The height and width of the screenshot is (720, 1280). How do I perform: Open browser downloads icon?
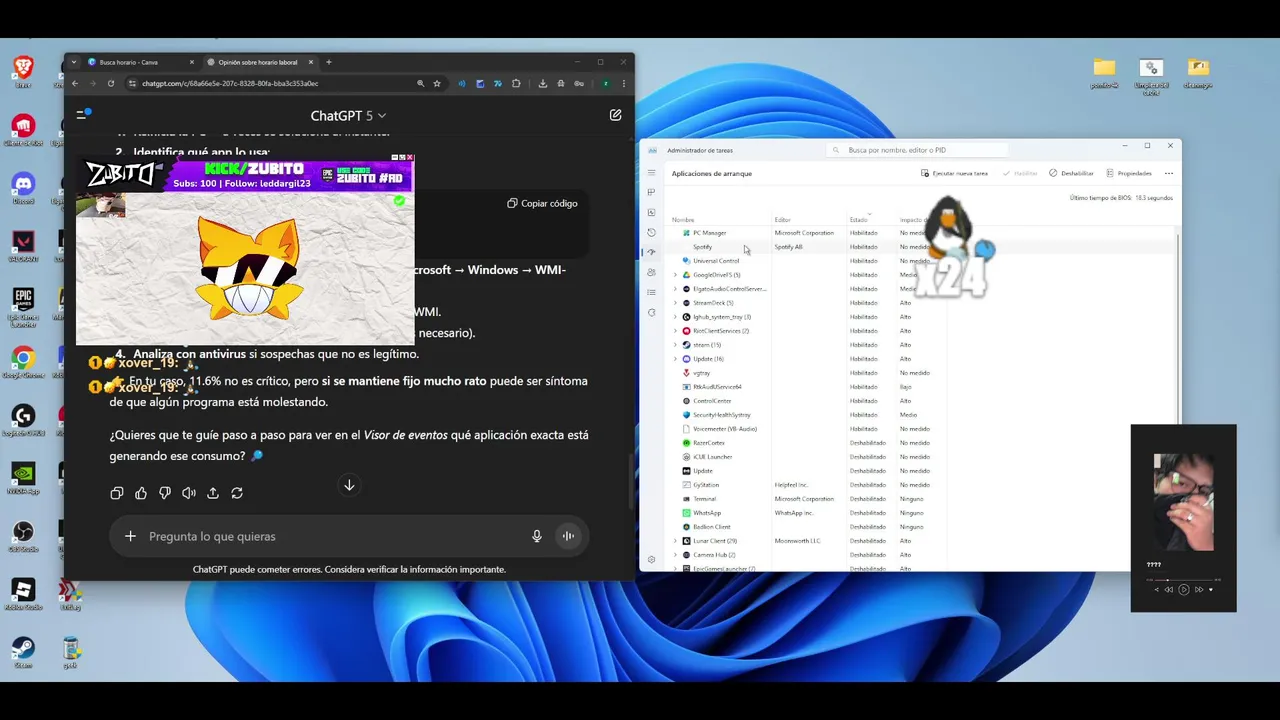click(541, 84)
